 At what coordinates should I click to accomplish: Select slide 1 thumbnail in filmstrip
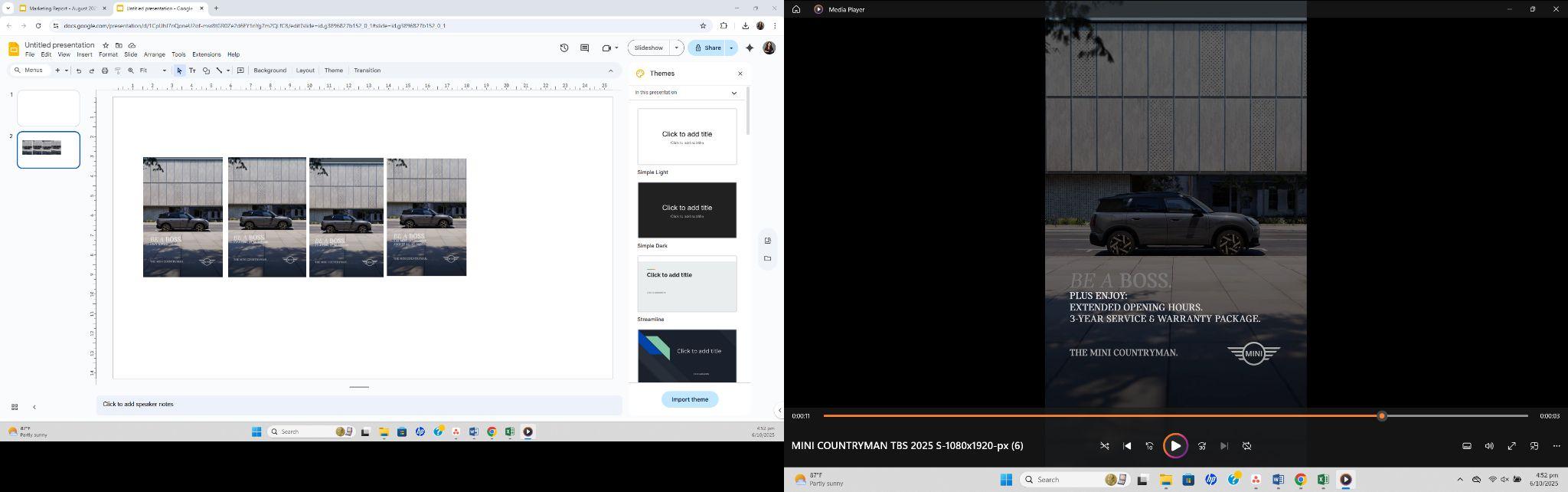48,108
